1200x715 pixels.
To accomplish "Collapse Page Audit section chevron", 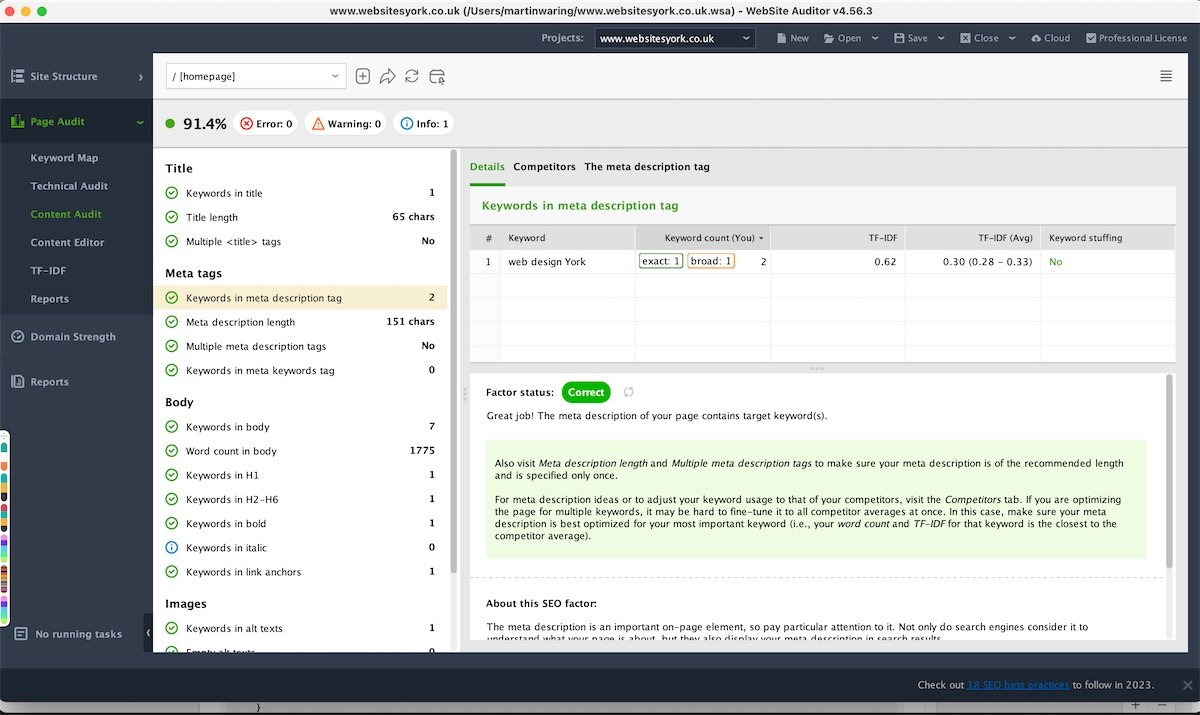I will (140, 122).
